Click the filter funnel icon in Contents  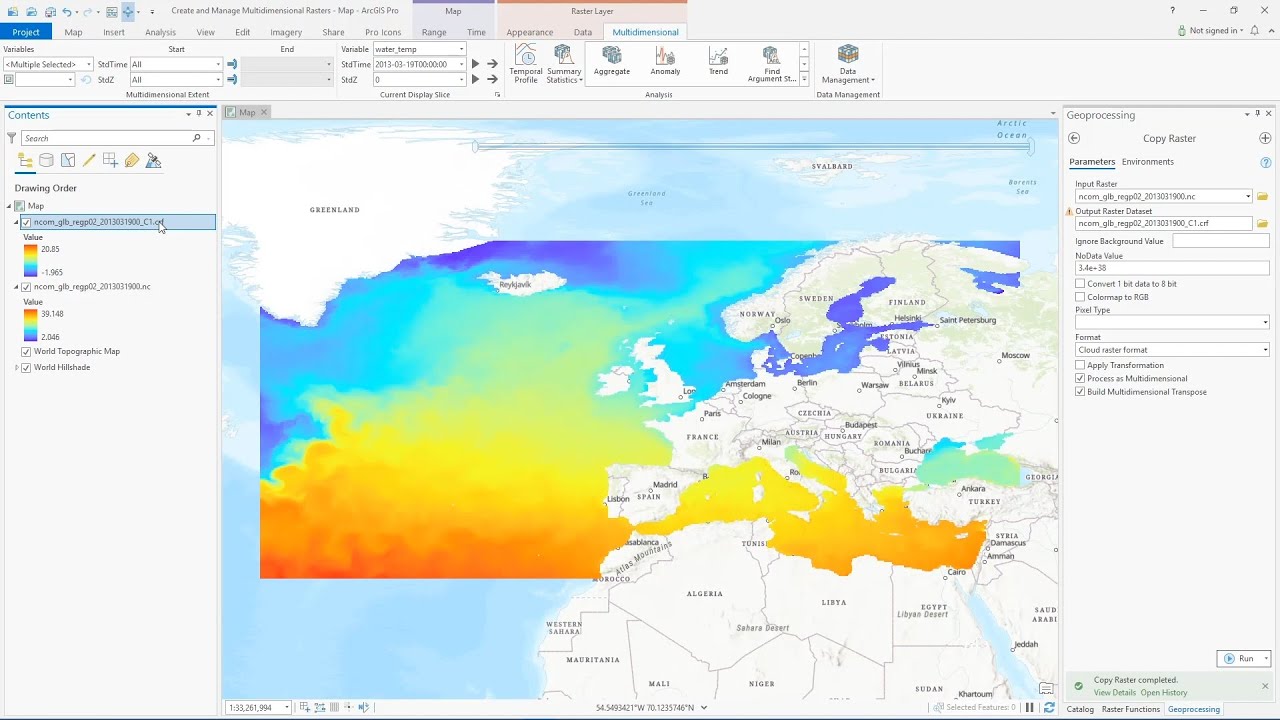pyautogui.click(x=12, y=138)
